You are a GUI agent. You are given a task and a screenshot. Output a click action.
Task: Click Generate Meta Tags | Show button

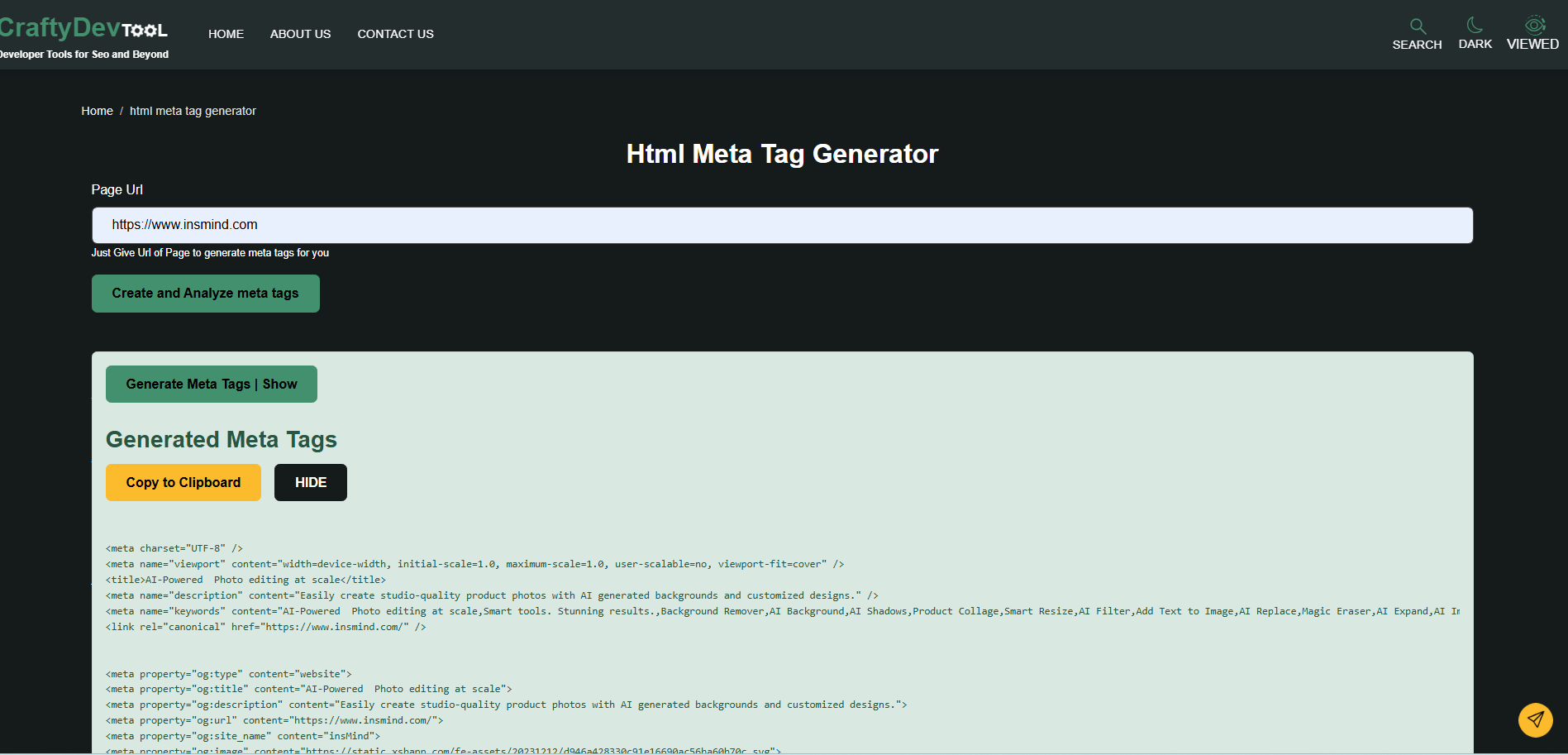212,384
